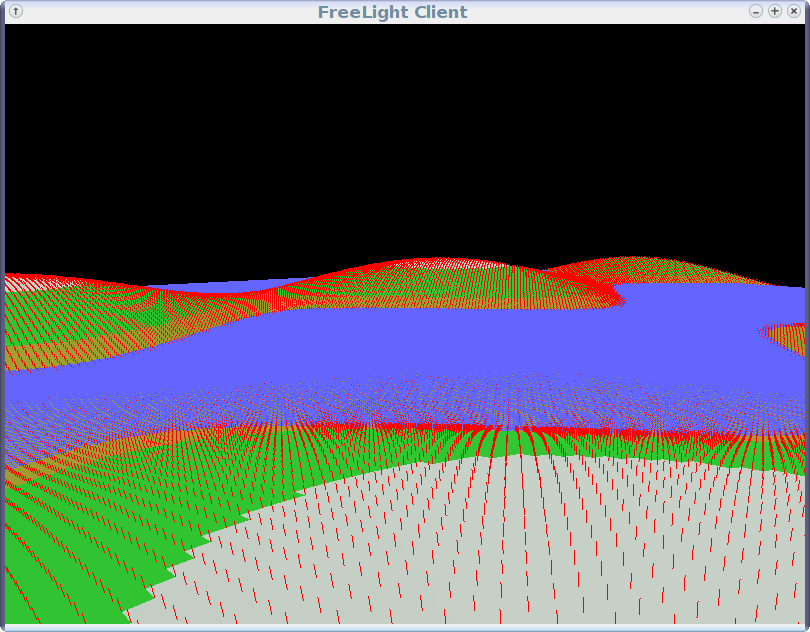Image resolution: width=810 pixels, height=632 pixels.
Task: Close the FreeLight Client window
Action: (794, 11)
